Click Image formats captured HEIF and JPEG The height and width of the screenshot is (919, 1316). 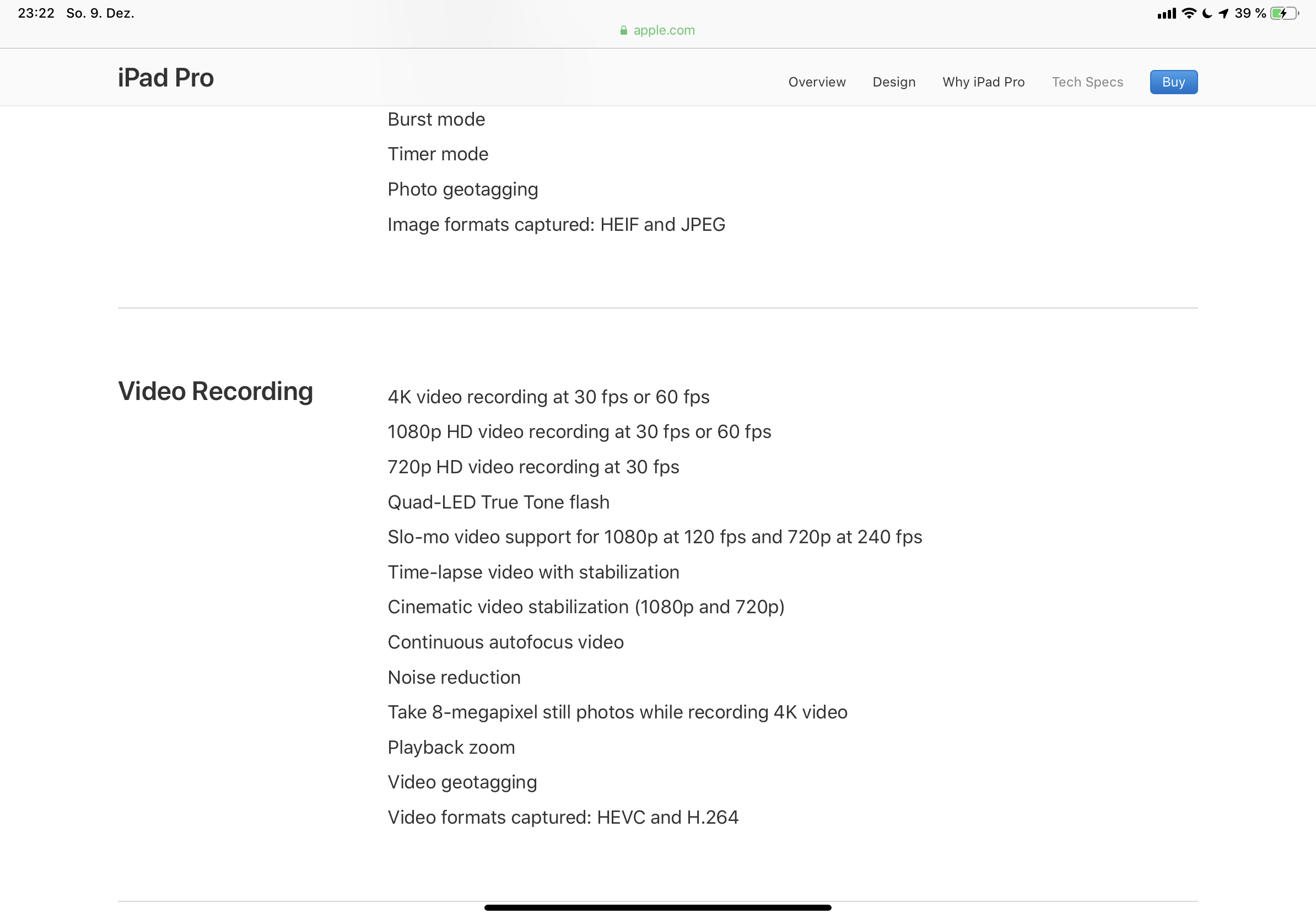[556, 225]
